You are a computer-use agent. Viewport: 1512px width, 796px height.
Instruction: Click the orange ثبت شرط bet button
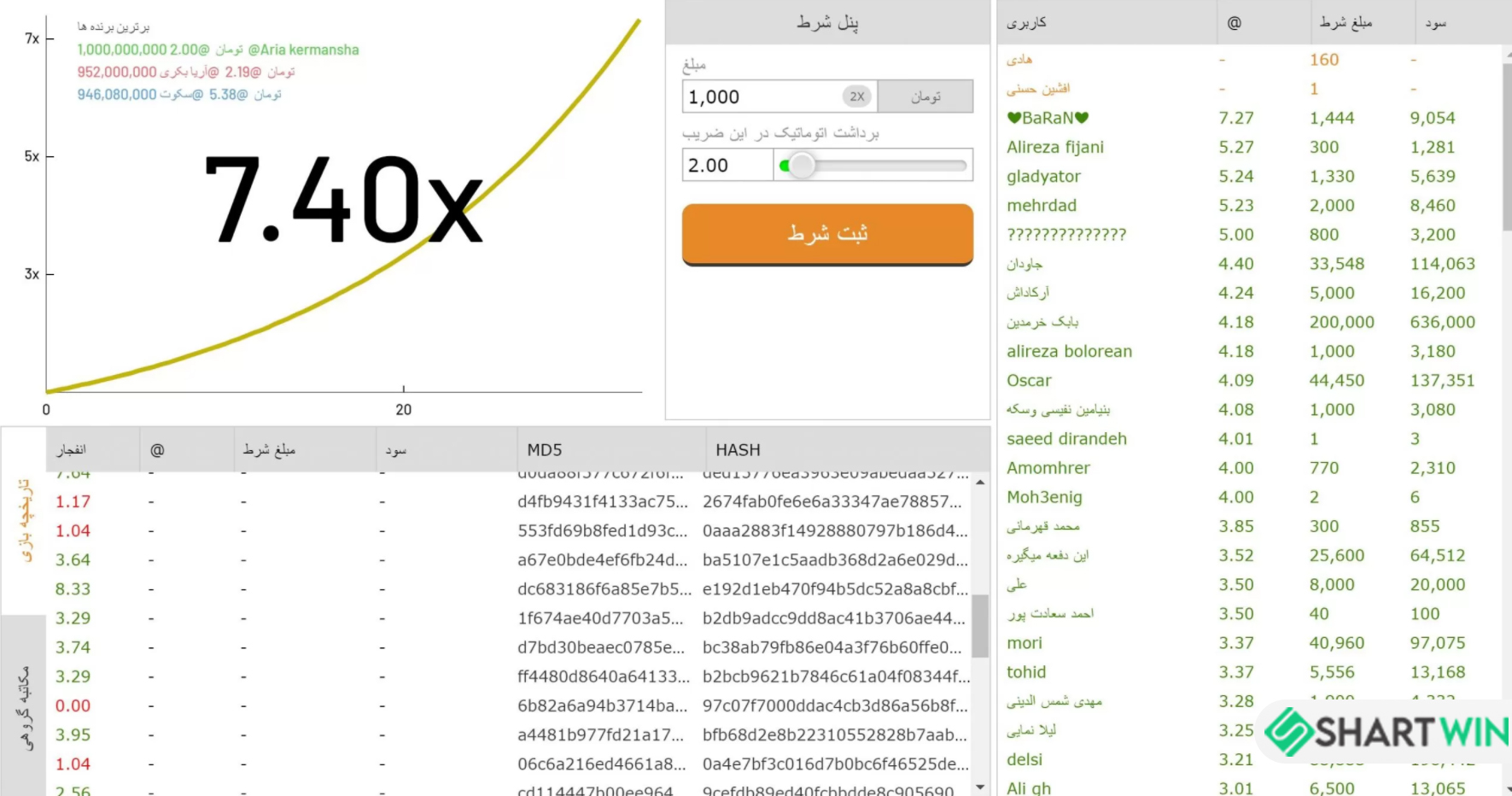(827, 234)
